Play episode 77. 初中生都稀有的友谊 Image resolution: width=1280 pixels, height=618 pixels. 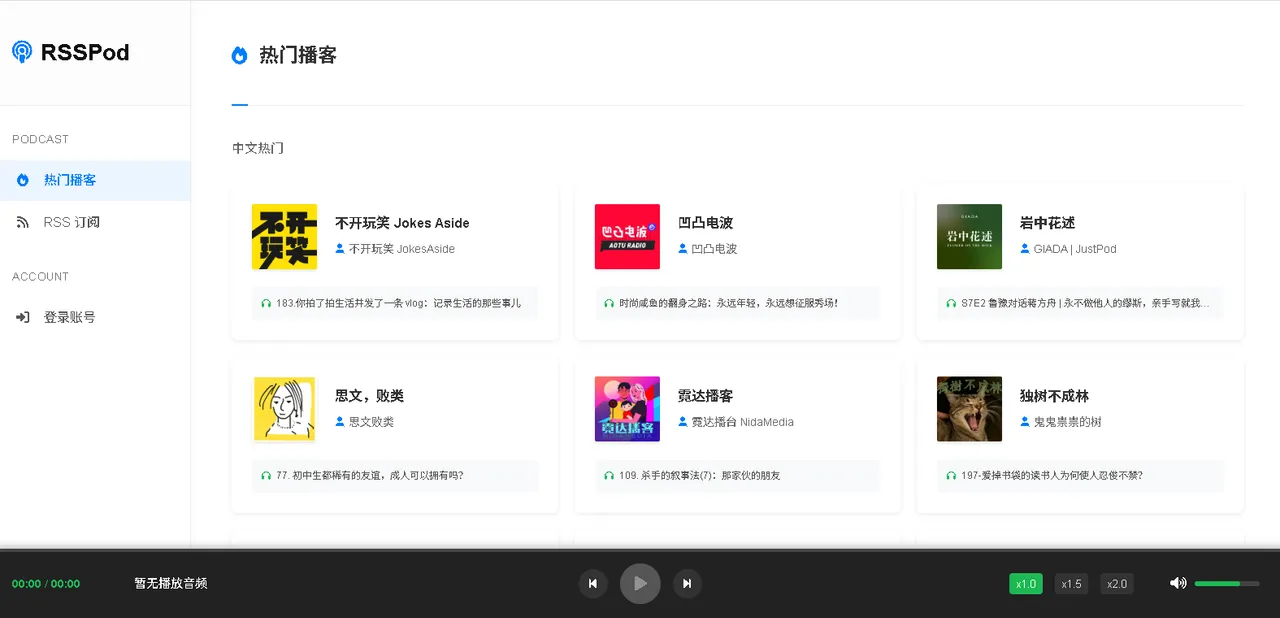(x=395, y=476)
